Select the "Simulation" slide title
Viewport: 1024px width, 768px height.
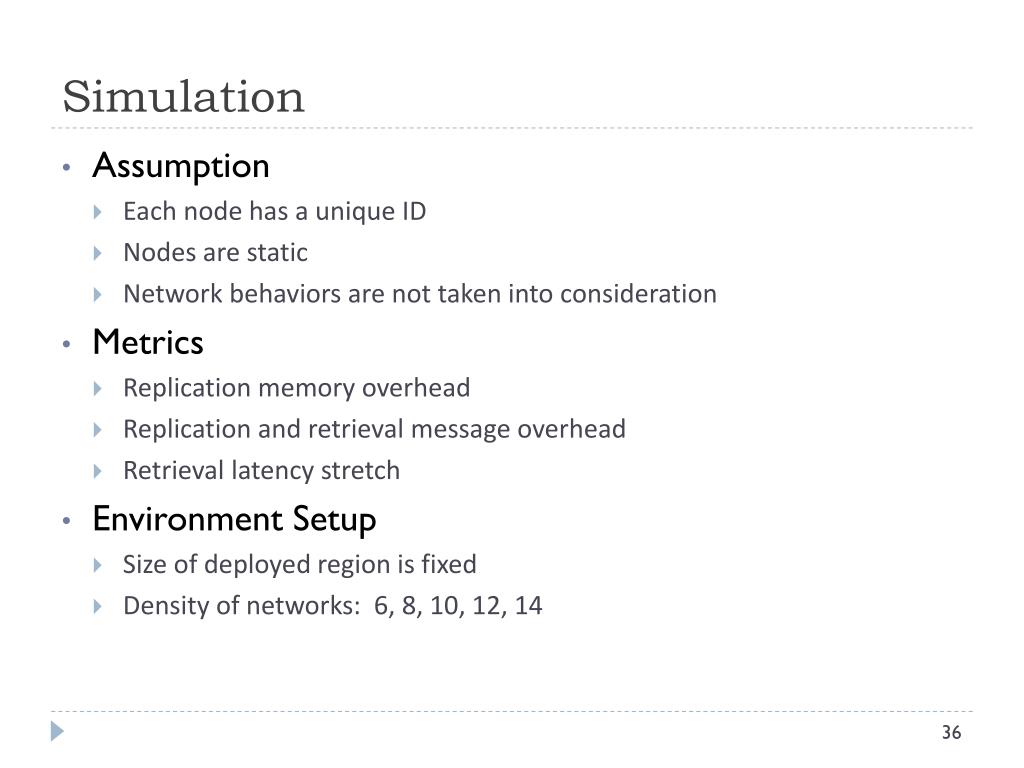click(x=184, y=97)
